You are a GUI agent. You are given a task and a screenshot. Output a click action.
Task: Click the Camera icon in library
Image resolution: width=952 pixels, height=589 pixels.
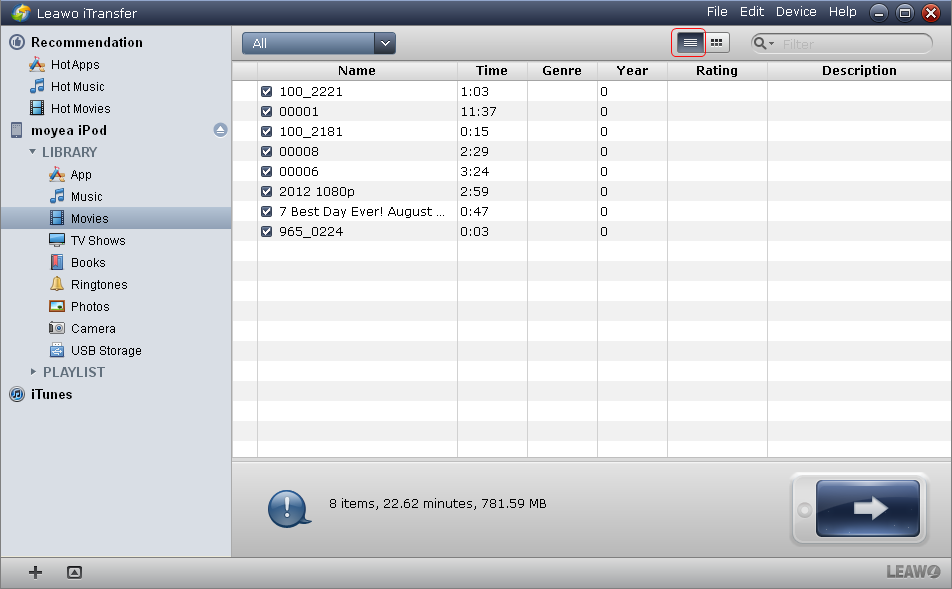coord(57,328)
